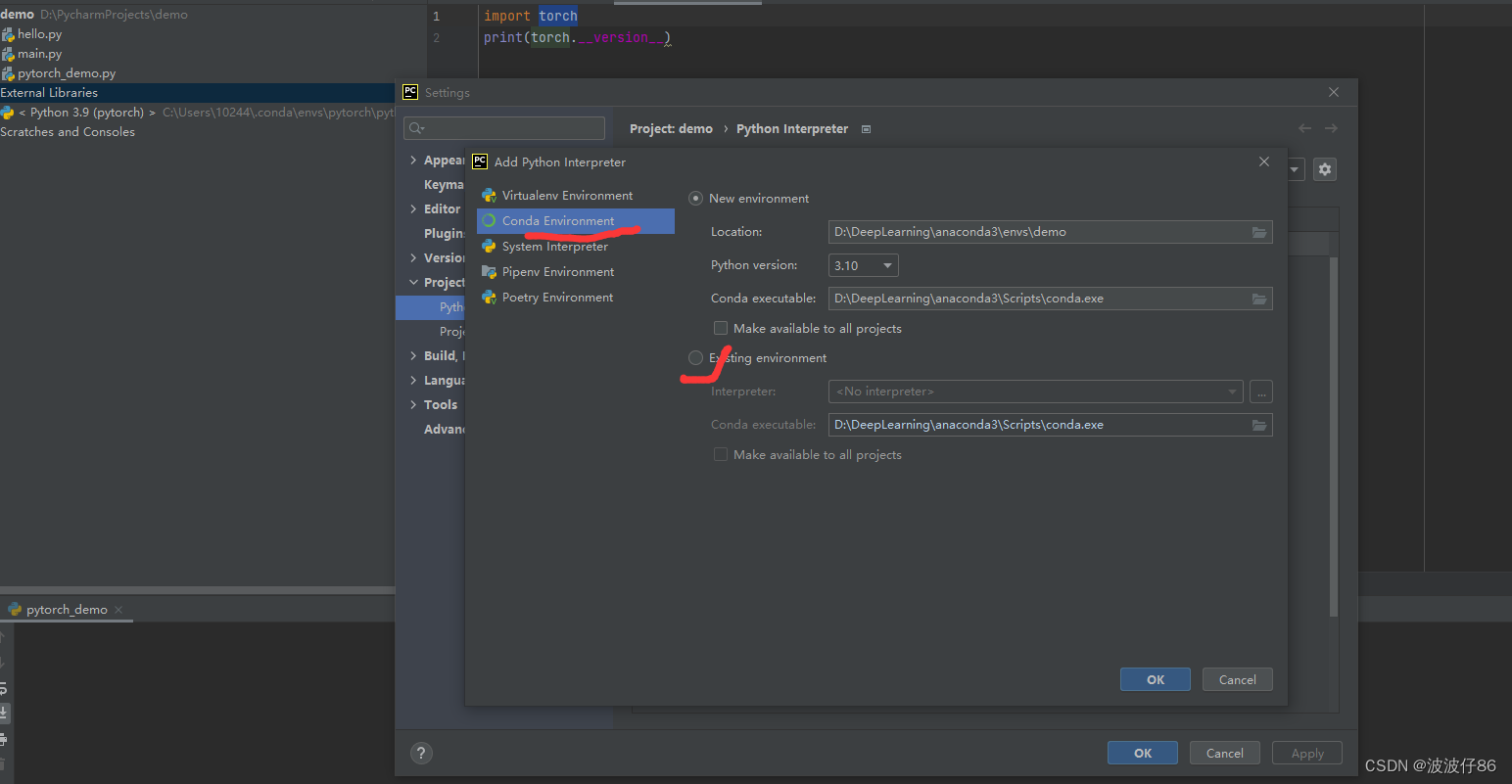The width and height of the screenshot is (1512, 784).
Task: Click Apply in the Settings window
Action: click(1307, 754)
